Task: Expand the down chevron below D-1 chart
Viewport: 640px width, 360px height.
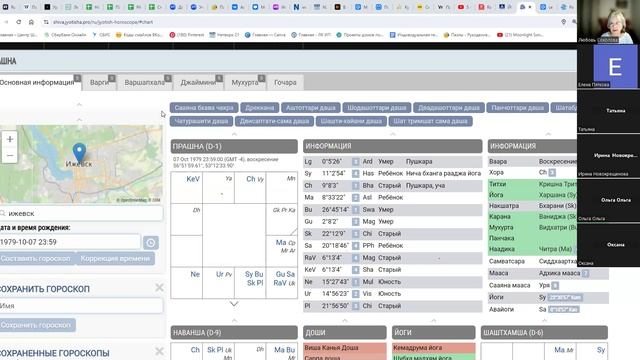Action: [x=234, y=304]
